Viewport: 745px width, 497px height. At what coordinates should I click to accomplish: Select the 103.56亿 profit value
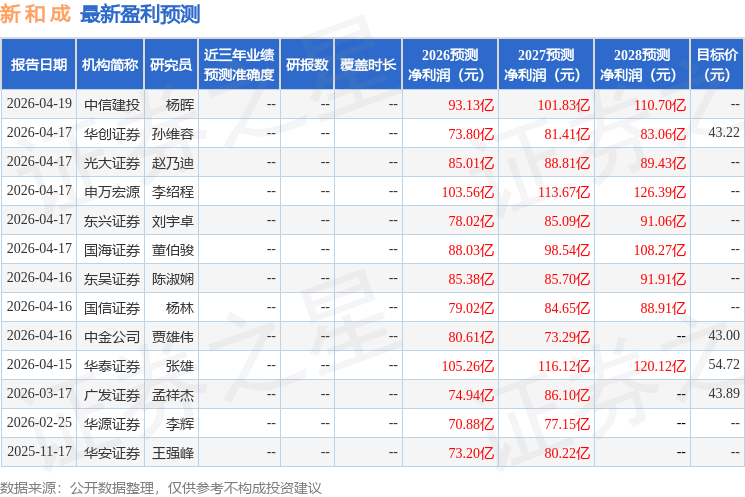(x=468, y=192)
